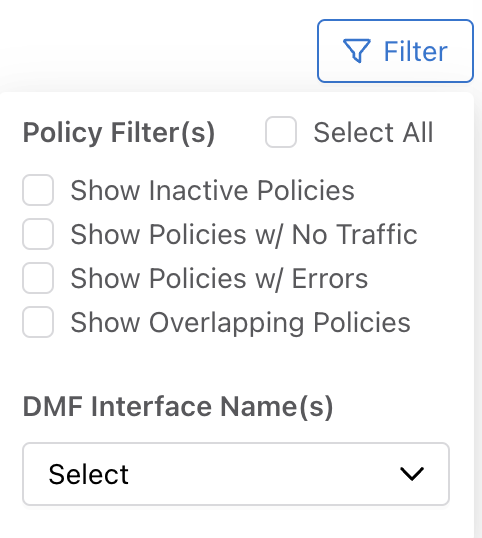
Task: Enable the Show Inactive Policies checkbox
Action: click(38, 190)
